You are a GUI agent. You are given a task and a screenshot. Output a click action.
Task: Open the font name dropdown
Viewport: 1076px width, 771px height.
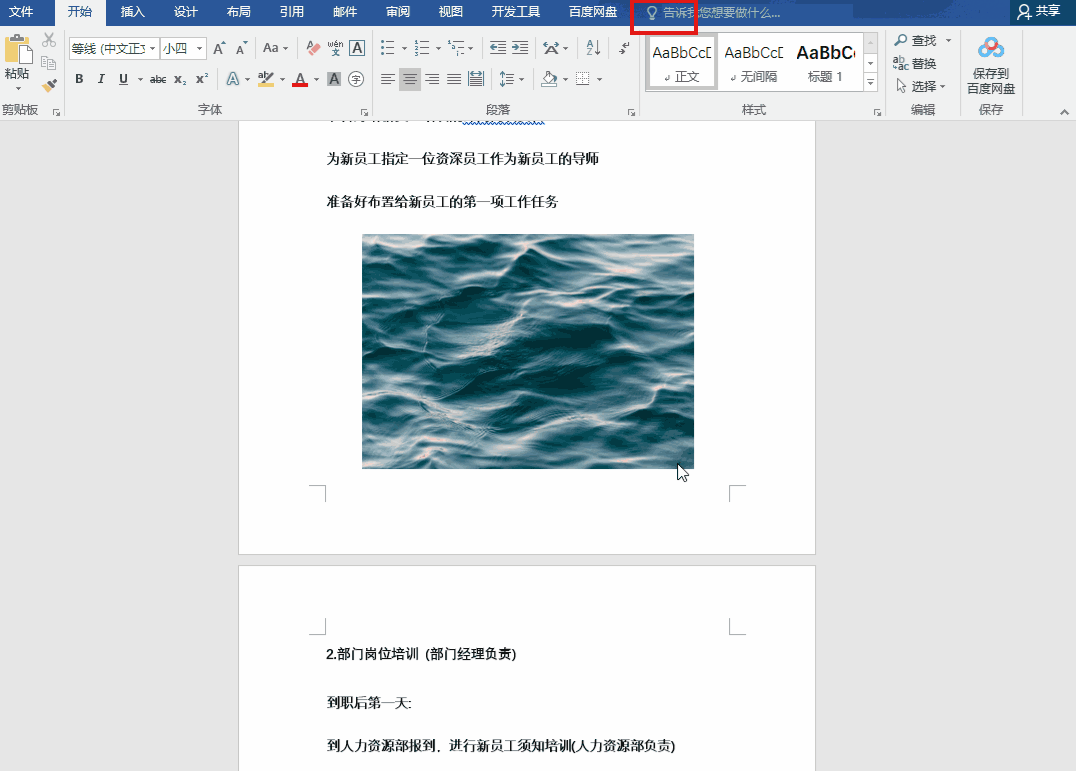pyautogui.click(x=152, y=48)
